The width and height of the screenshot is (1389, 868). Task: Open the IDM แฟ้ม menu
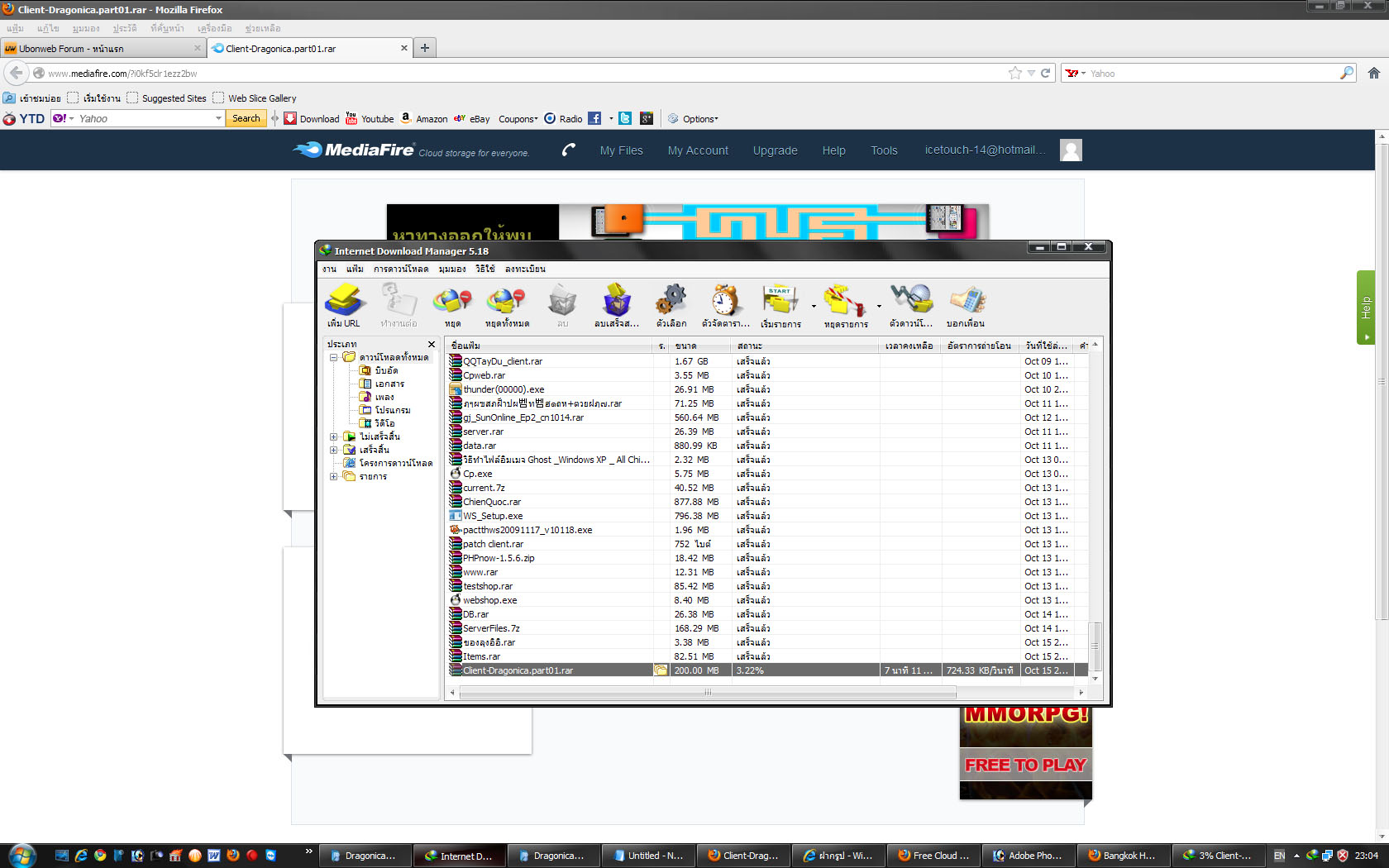point(355,269)
